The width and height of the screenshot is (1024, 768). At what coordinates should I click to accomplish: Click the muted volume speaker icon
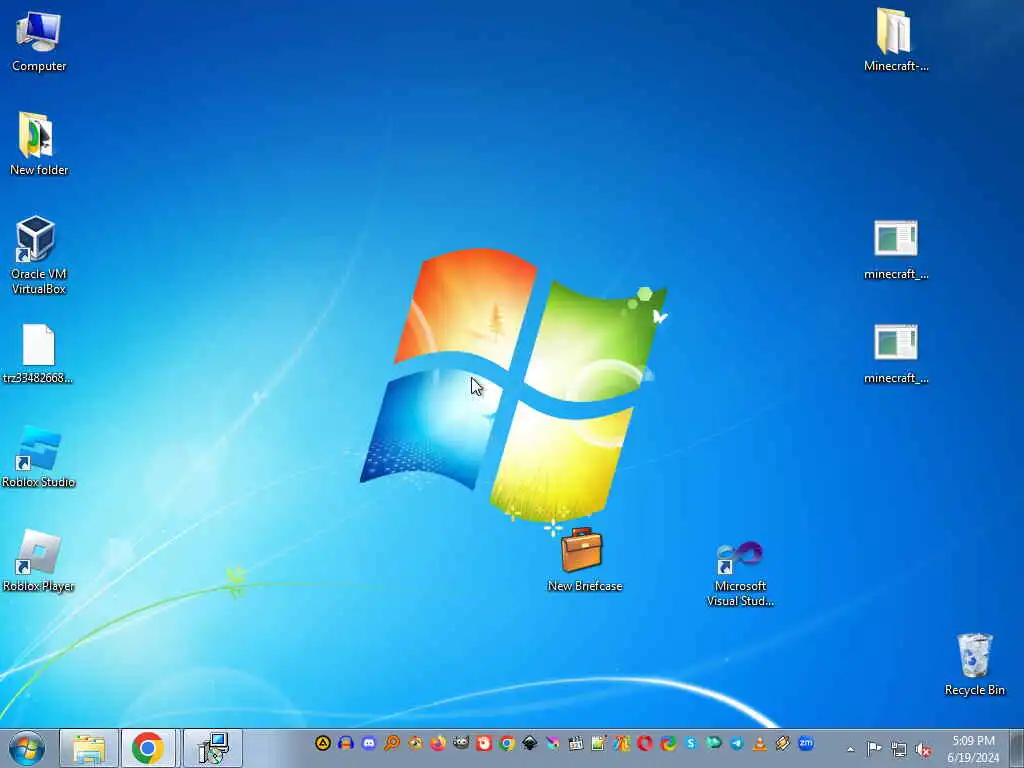tap(923, 749)
